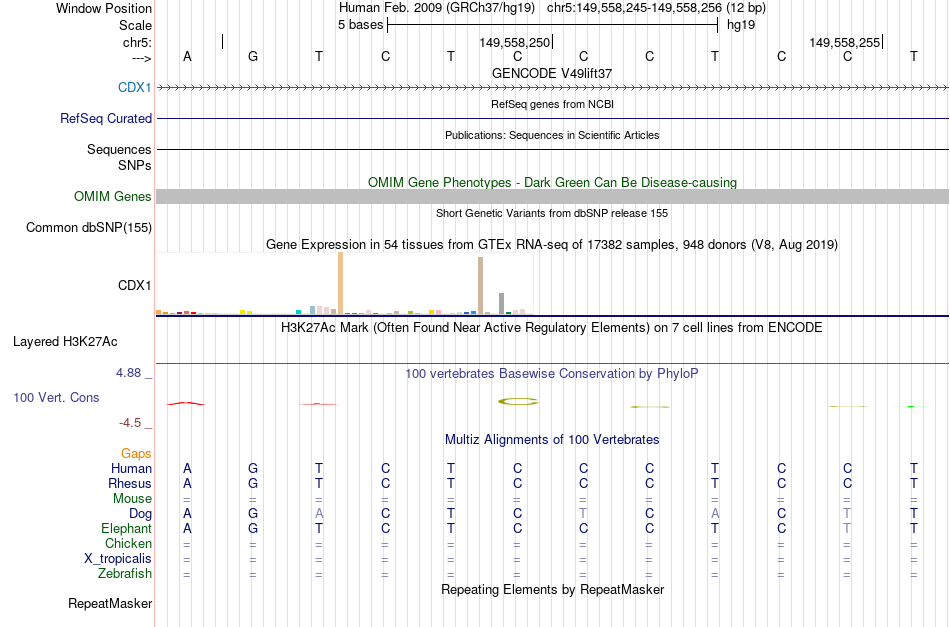Viewport: 950px width, 627px height.
Task: Click the position marker 149,558,250
Action: pyautogui.click(x=514, y=42)
